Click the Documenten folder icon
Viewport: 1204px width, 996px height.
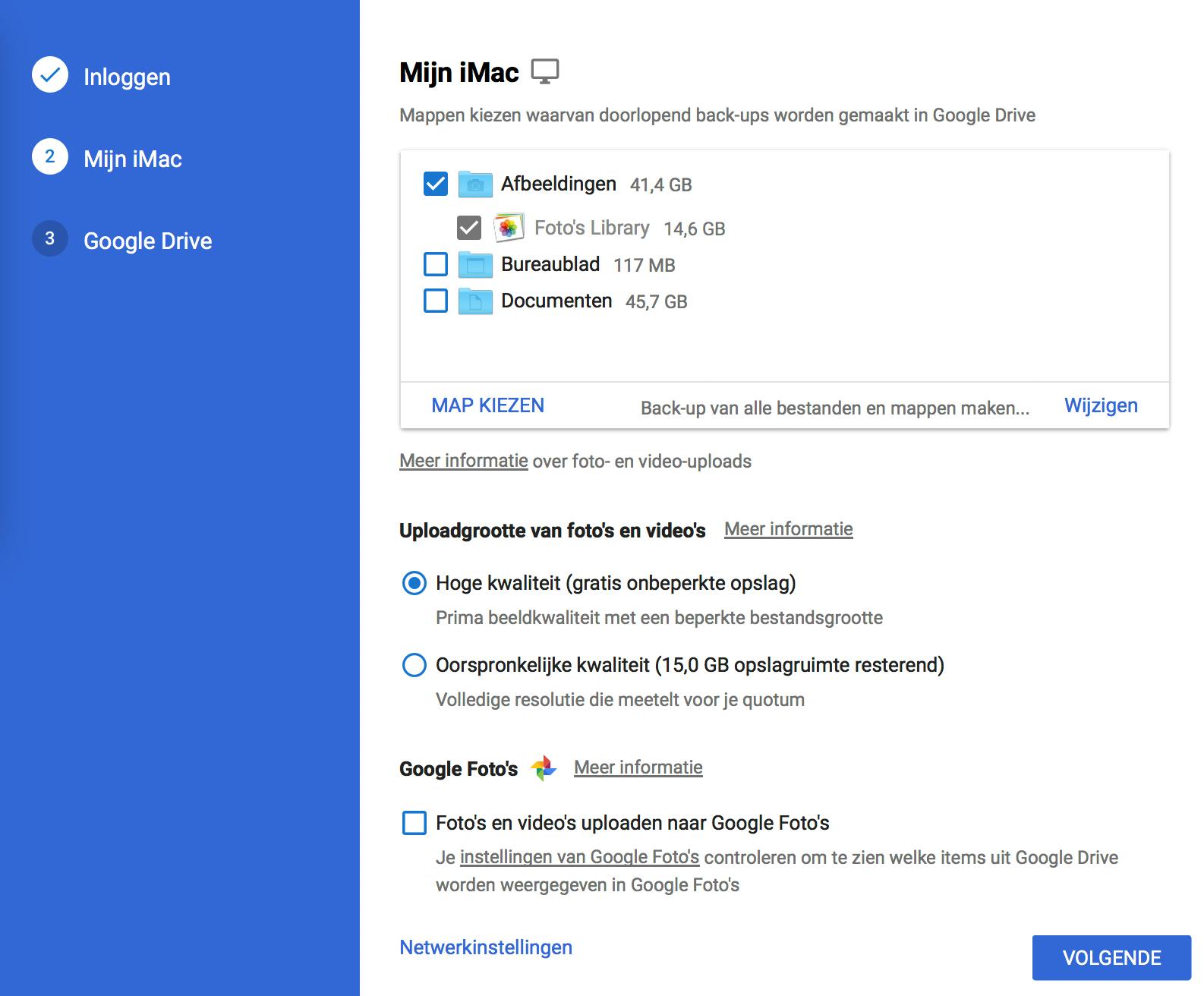(x=475, y=301)
